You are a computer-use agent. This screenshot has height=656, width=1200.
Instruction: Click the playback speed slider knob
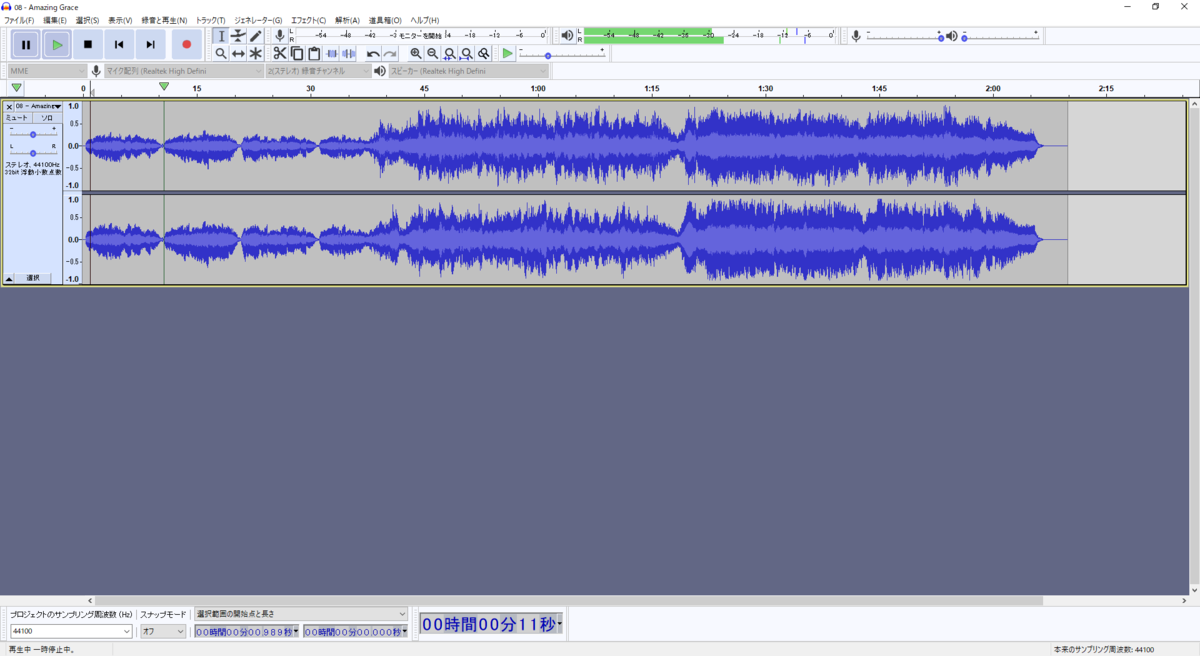(x=548, y=55)
